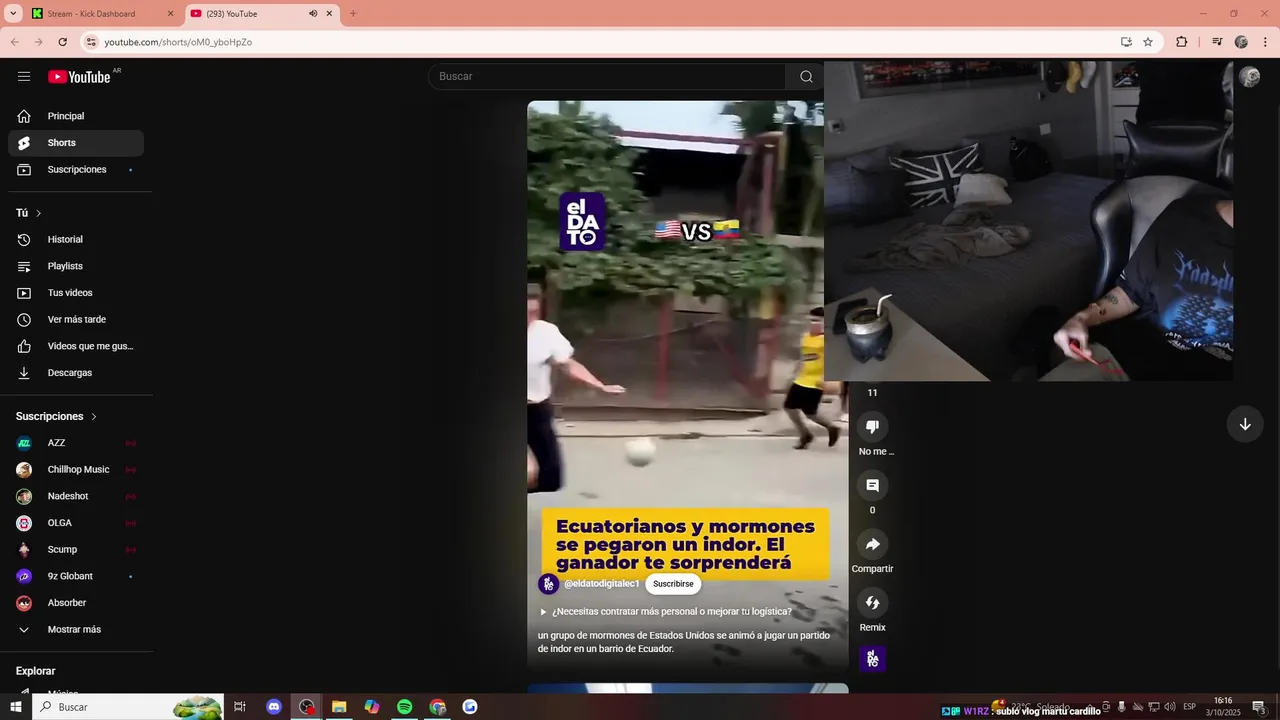Open the notification center on taskbar
This screenshot has width=1280, height=720.
[x=1260, y=707]
